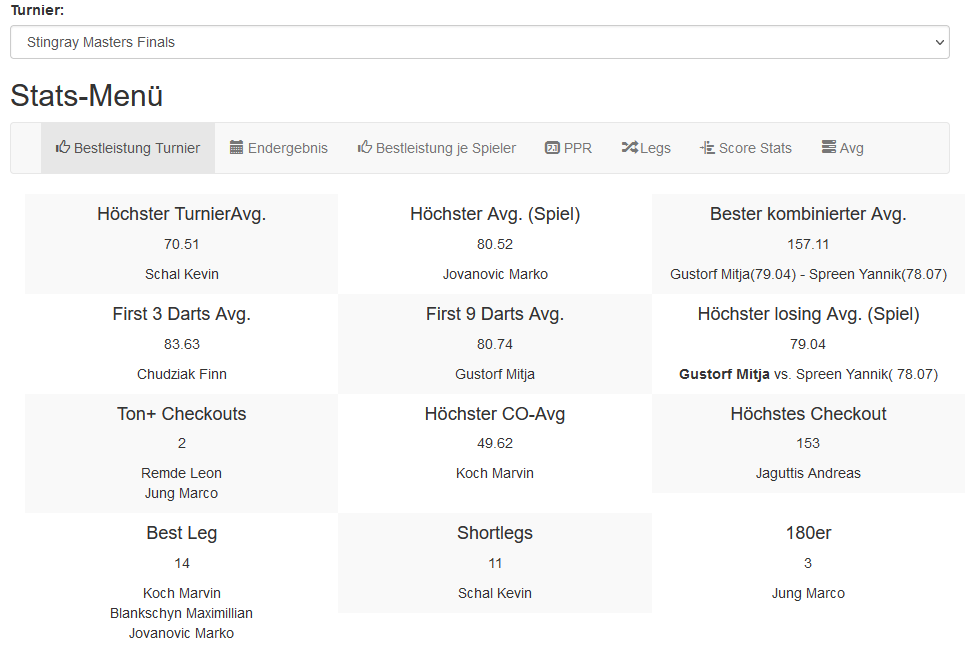Click the thumbs-up icon on Bestleistung Turnier tab
Image resolution: width=967 pixels, height=649 pixels.
click(x=63, y=147)
